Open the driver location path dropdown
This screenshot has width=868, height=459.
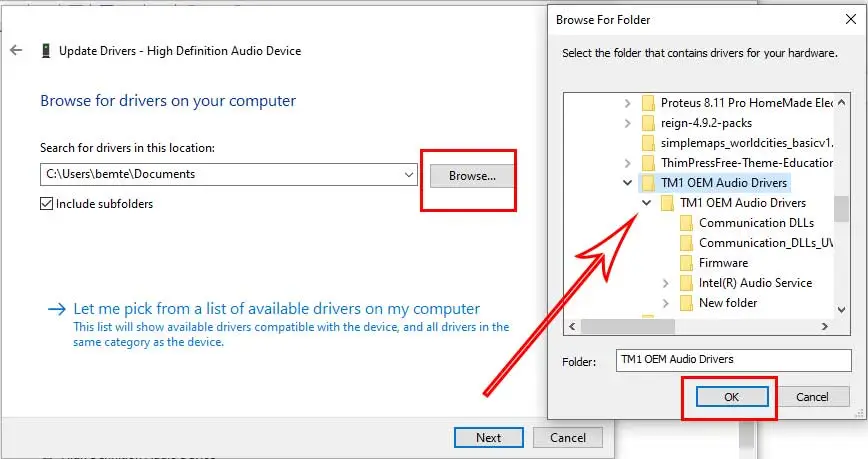click(x=408, y=174)
